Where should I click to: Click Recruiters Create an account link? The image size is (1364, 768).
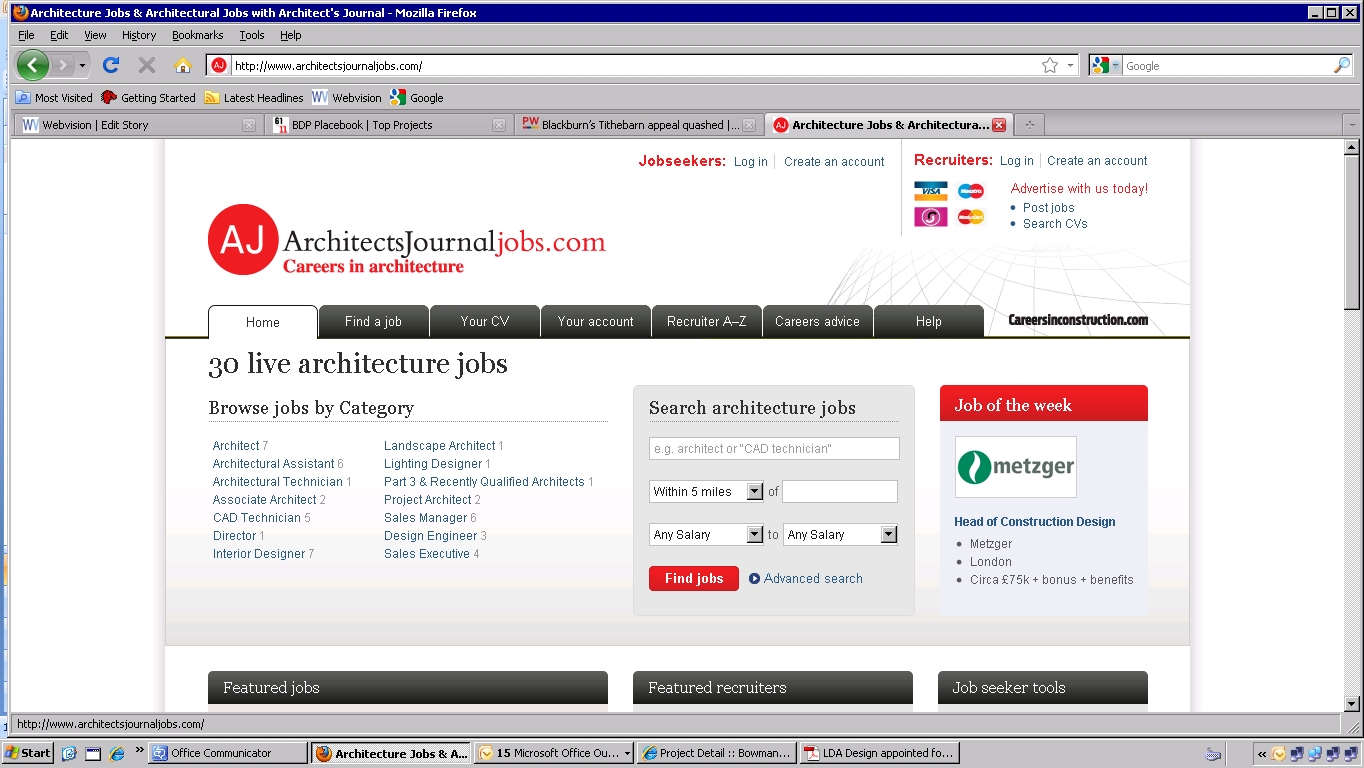1097,160
